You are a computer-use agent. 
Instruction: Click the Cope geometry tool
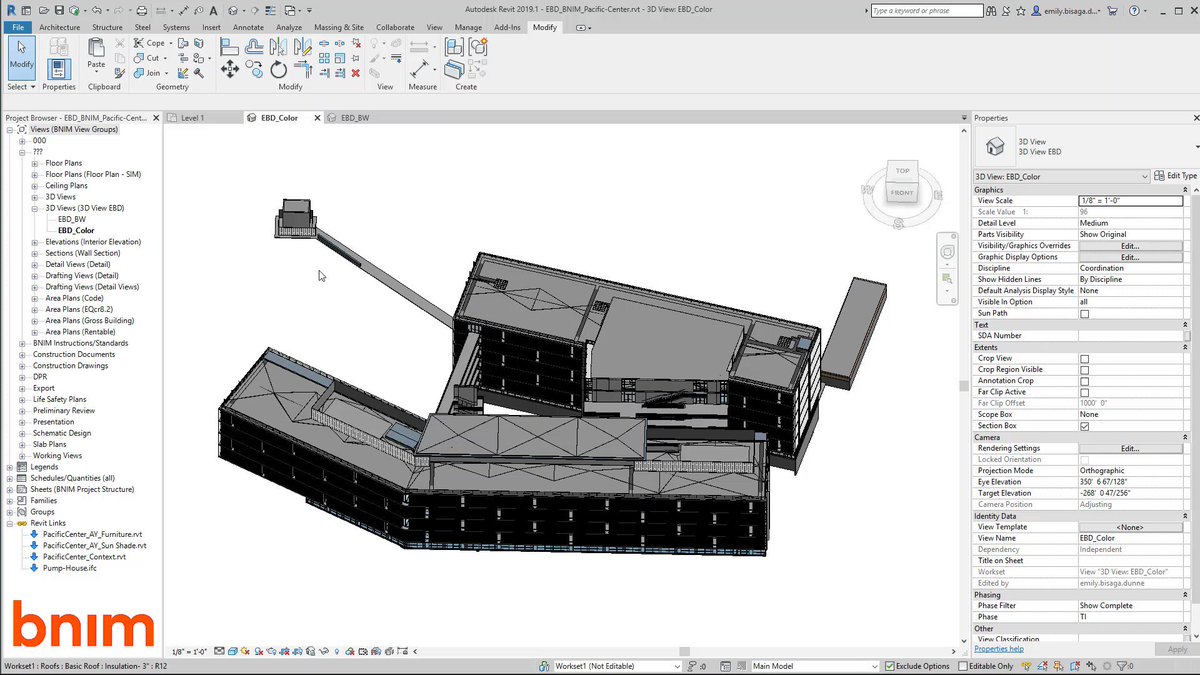tap(151, 43)
